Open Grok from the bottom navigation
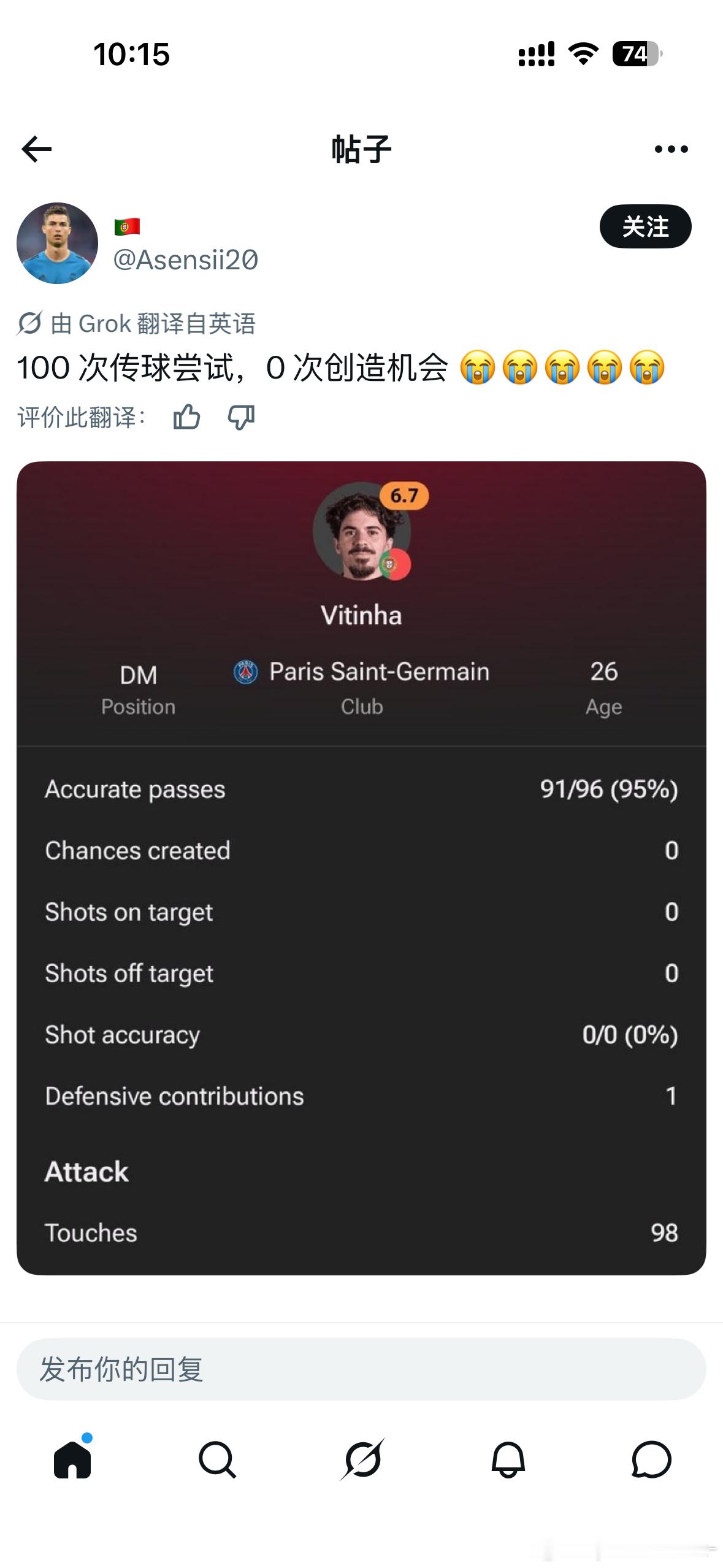Image resolution: width=723 pixels, height=1568 pixels. tap(362, 1459)
